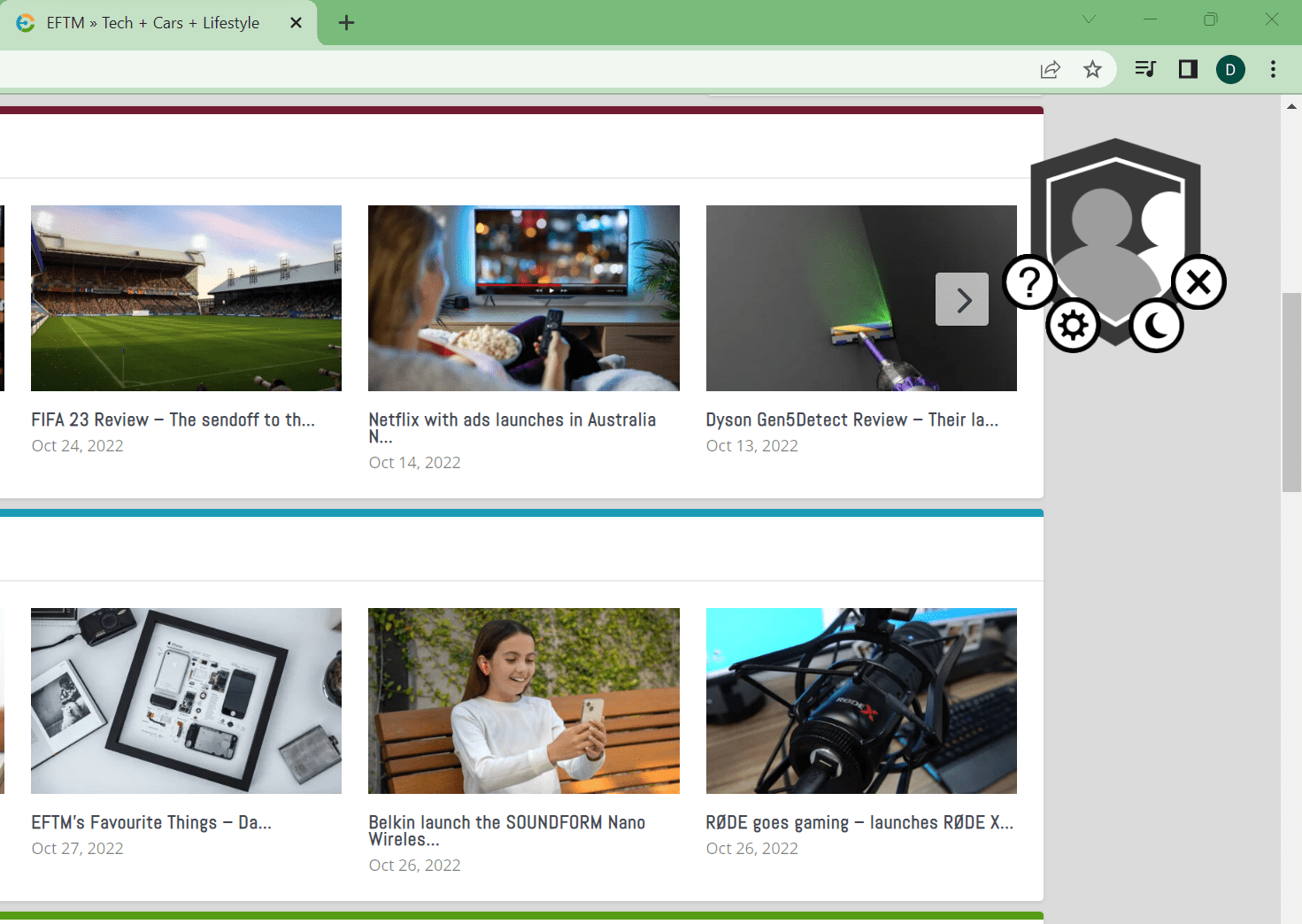Click the Oct 26, 2022 date under RØDE

pos(752,849)
